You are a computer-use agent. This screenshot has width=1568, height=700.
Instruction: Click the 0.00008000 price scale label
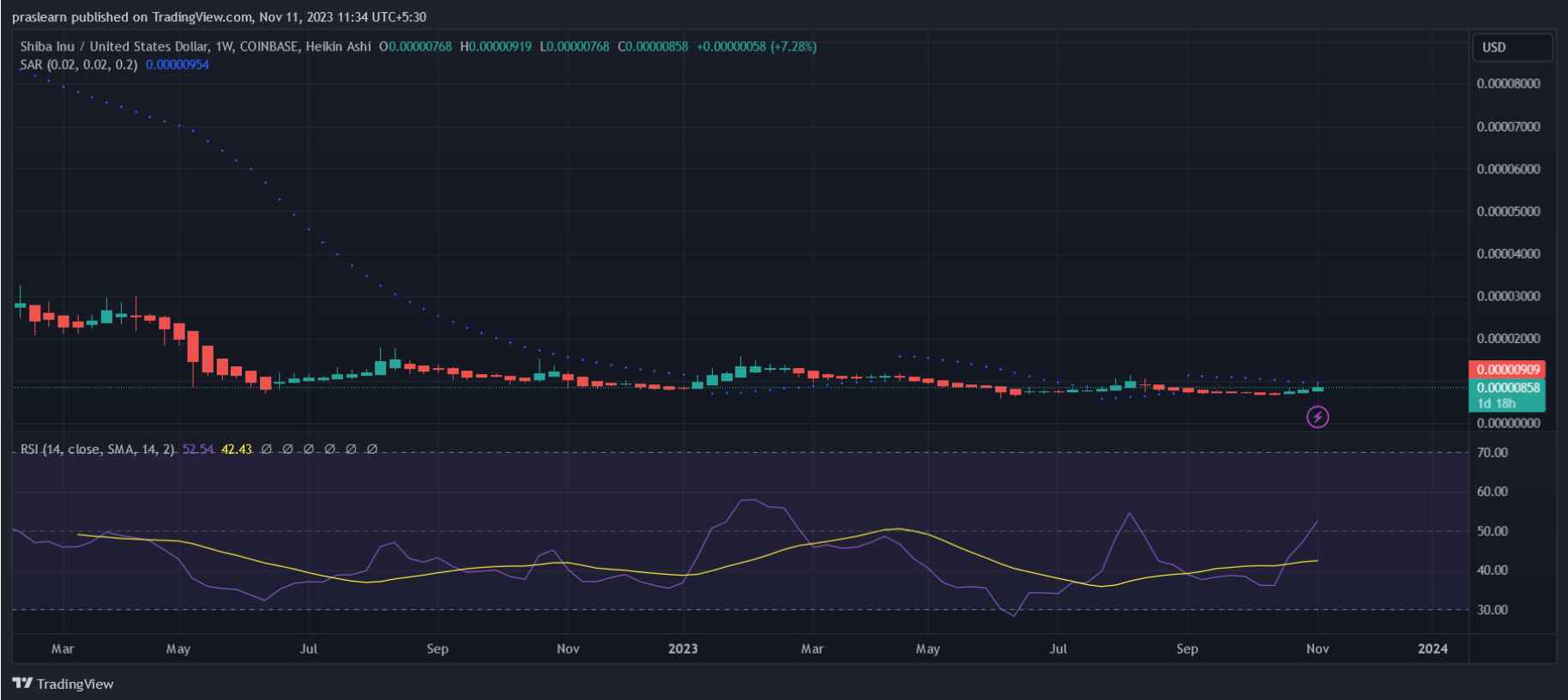click(1508, 83)
